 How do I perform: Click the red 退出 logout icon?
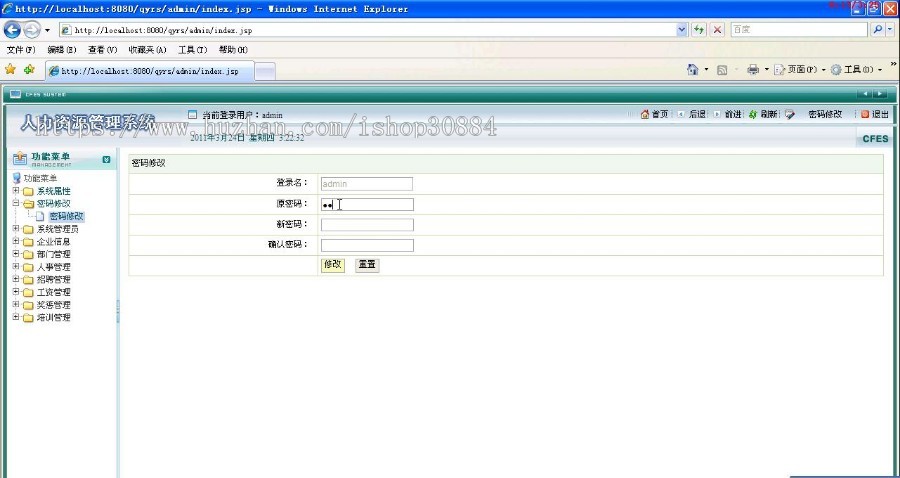tap(865, 114)
